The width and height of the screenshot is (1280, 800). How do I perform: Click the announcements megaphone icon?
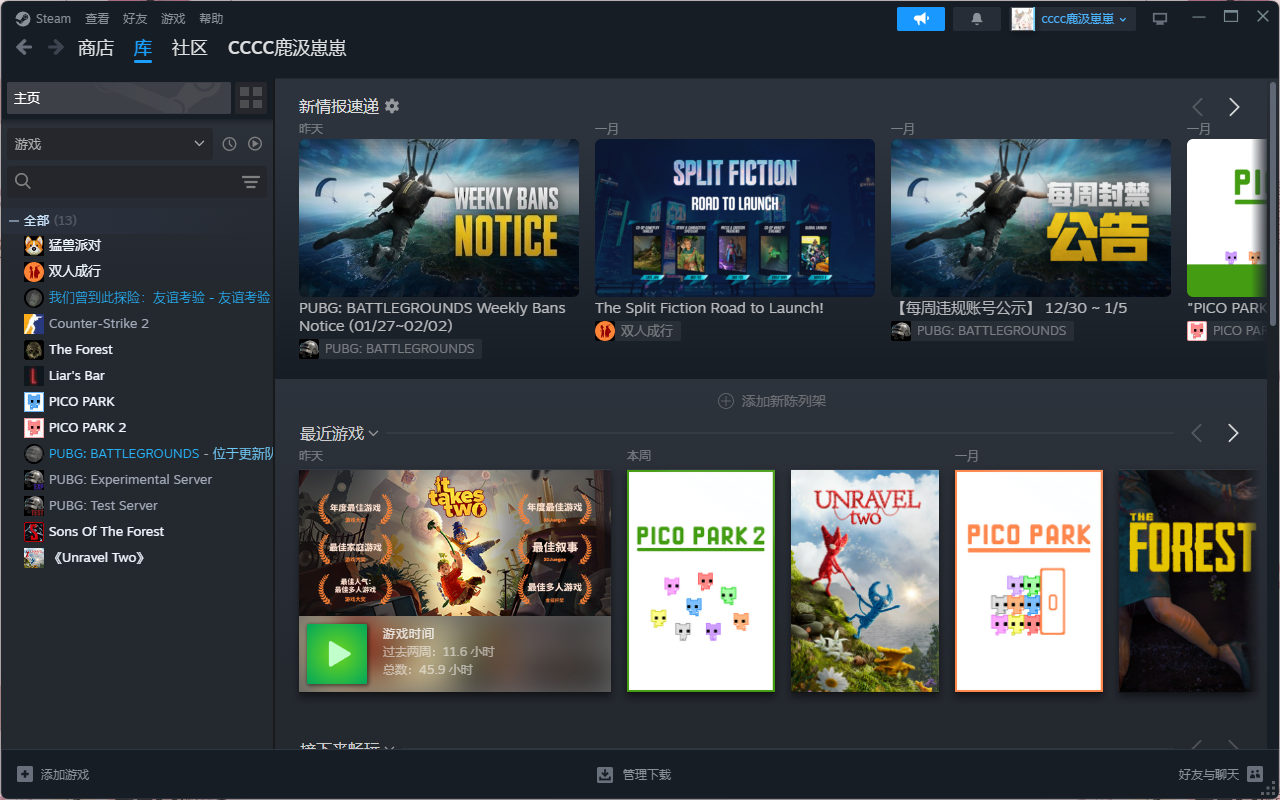[920, 19]
